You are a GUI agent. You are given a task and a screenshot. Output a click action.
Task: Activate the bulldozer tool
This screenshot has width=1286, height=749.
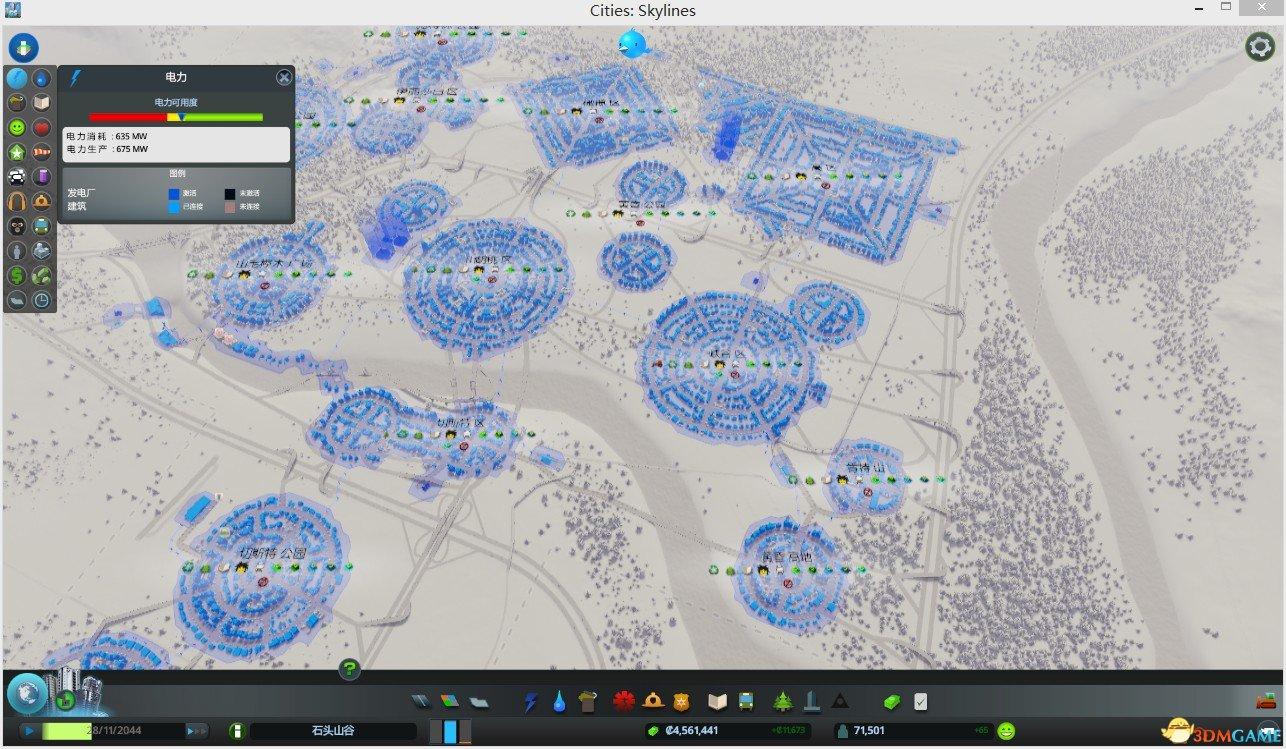pyautogui.click(x=1266, y=701)
